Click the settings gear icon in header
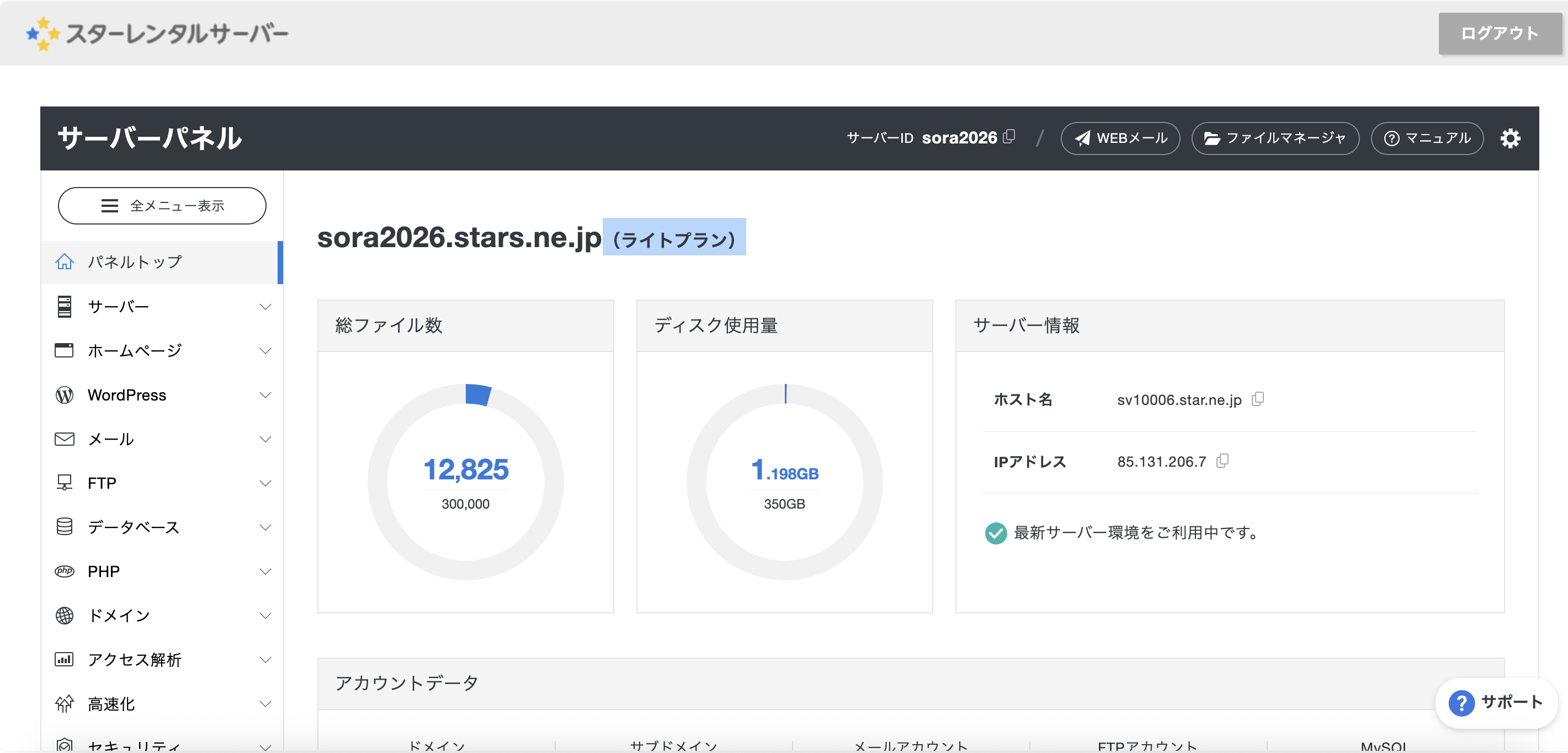The height and width of the screenshot is (753, 1568). coord(1509,138)
